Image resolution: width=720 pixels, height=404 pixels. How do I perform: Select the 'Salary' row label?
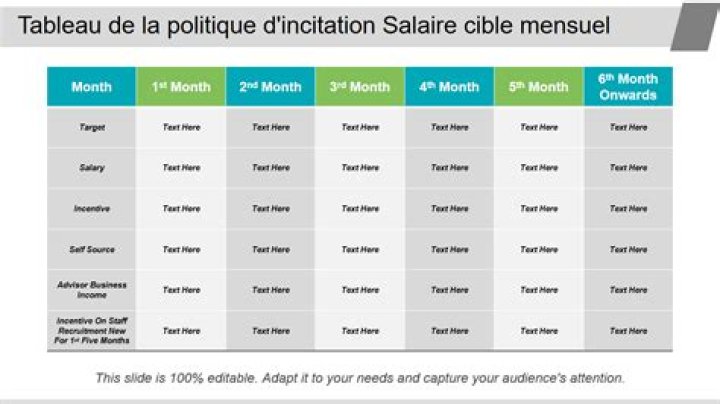(92, 168)
